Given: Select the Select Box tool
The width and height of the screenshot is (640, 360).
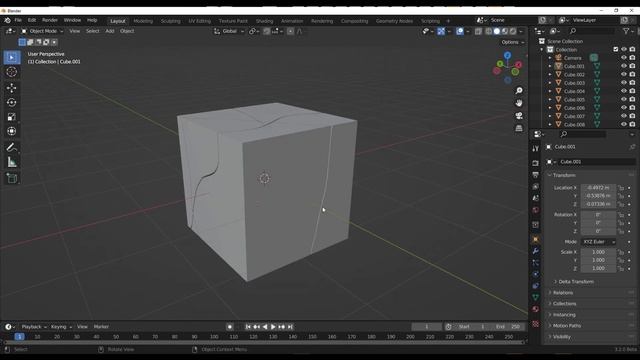Looking at the screenshot, I should pyautogui.click(x=12, y=58).
